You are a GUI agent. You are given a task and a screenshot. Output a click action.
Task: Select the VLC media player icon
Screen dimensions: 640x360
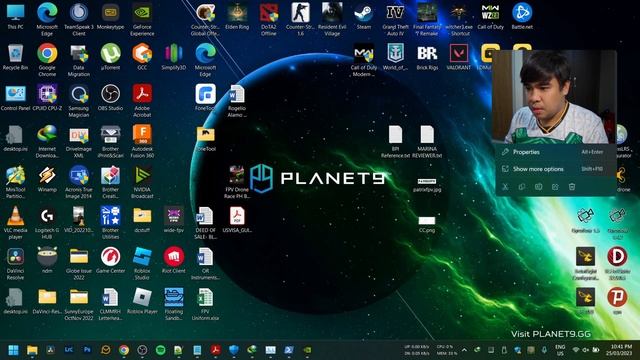[16, 222]
